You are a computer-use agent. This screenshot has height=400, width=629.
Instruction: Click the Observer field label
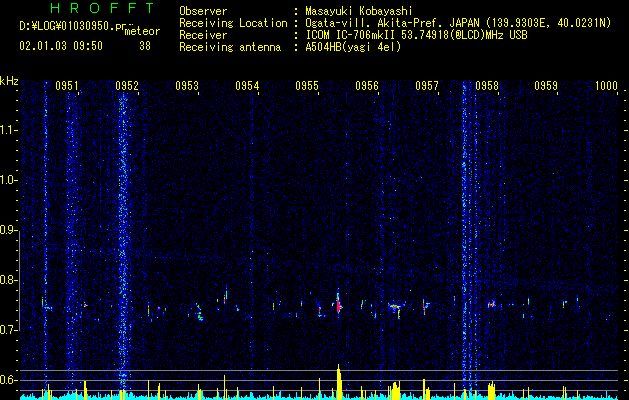pyautogui.click(x=203, y=11)
